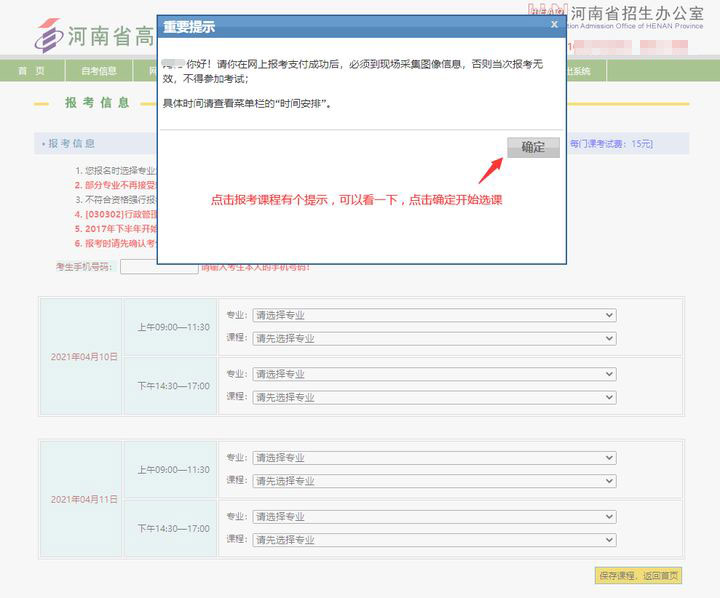
Task: Open the 自考信息 navigation menu item
Action: (99, 71)
